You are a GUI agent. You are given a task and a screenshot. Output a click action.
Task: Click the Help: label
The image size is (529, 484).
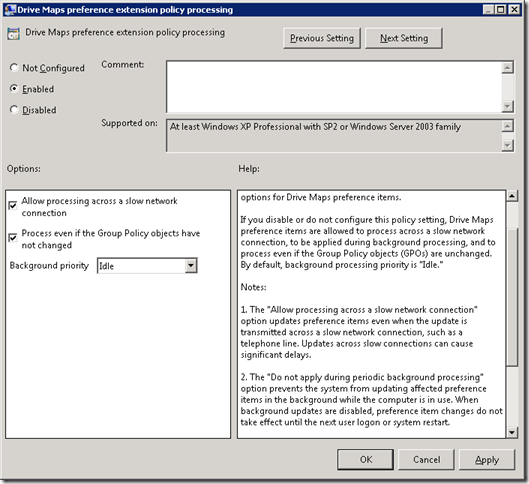[x=249, y=168]
